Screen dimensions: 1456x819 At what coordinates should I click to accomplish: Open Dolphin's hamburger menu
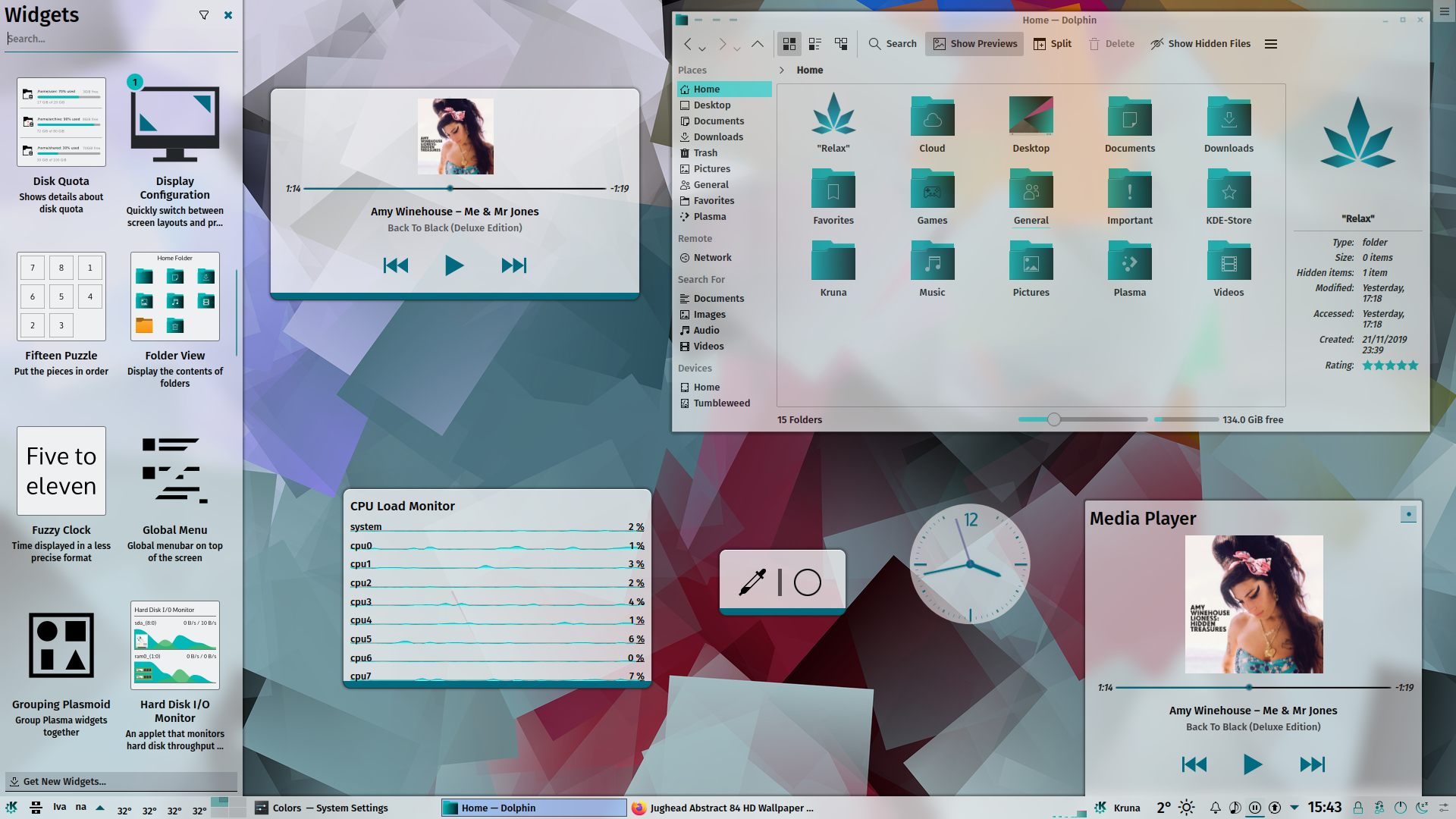[1271, 43]
